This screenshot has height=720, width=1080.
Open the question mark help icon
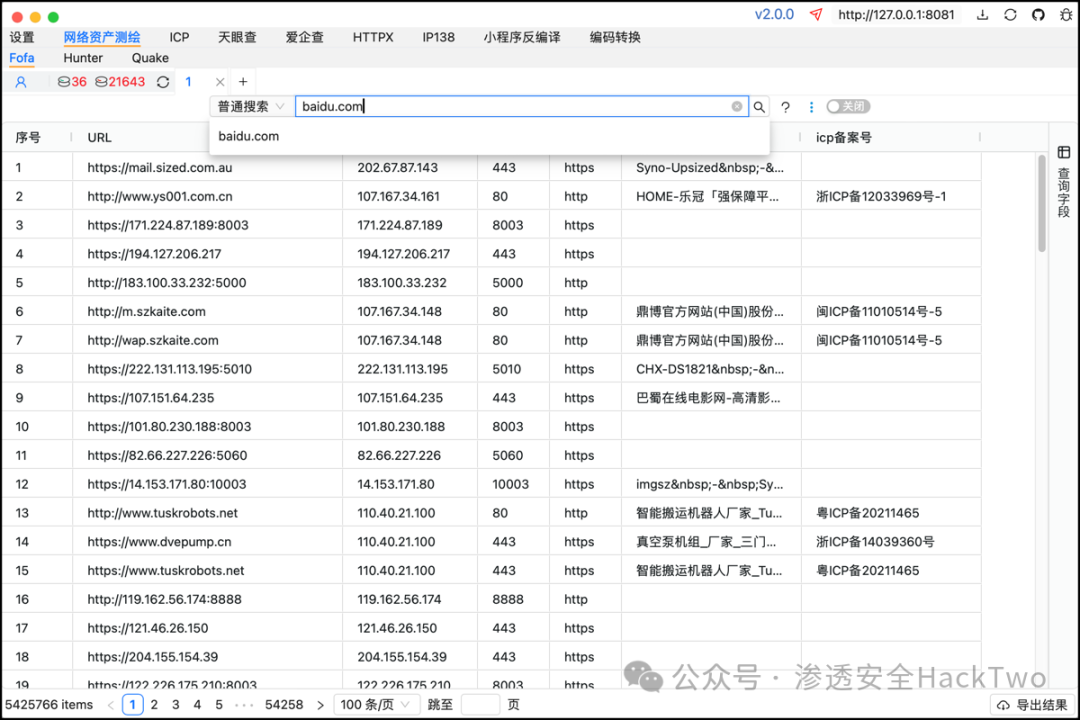point(785,107)
